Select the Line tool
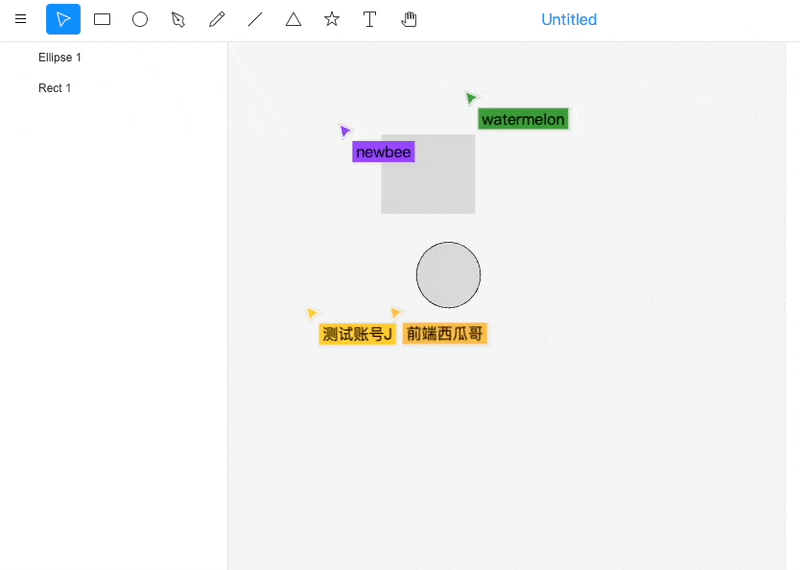This screenshot has width=800, height=570. click(255, 19)
